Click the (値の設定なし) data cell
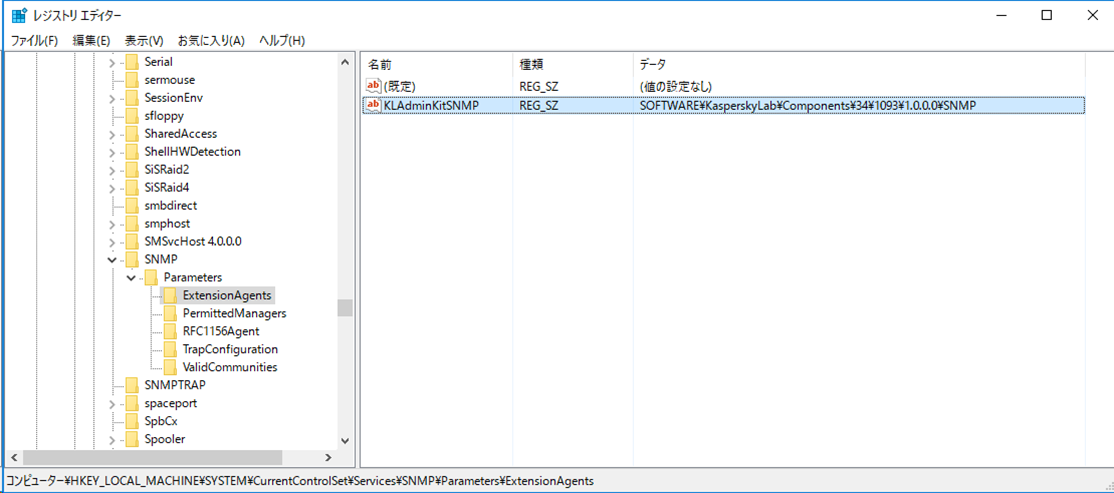 click(676, 87)
